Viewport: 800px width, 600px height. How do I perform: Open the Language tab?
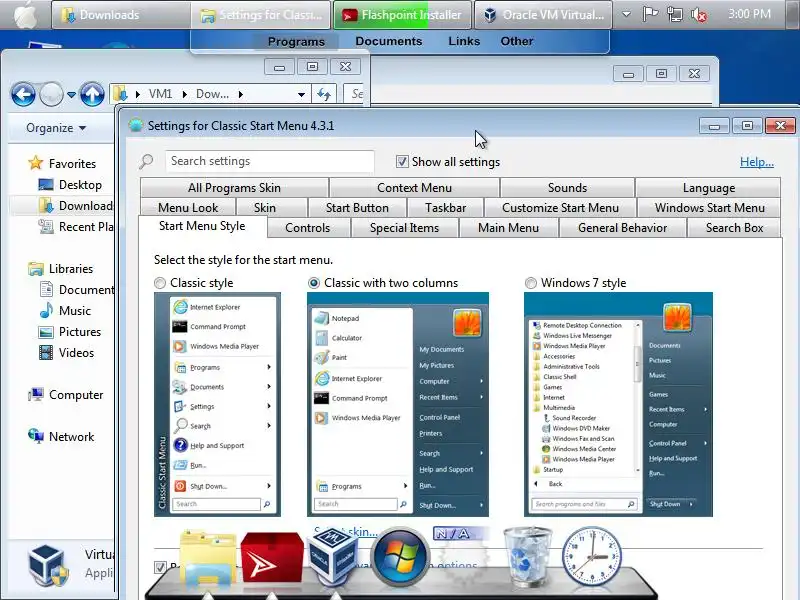pyautogui.click(x=708, y=188)
